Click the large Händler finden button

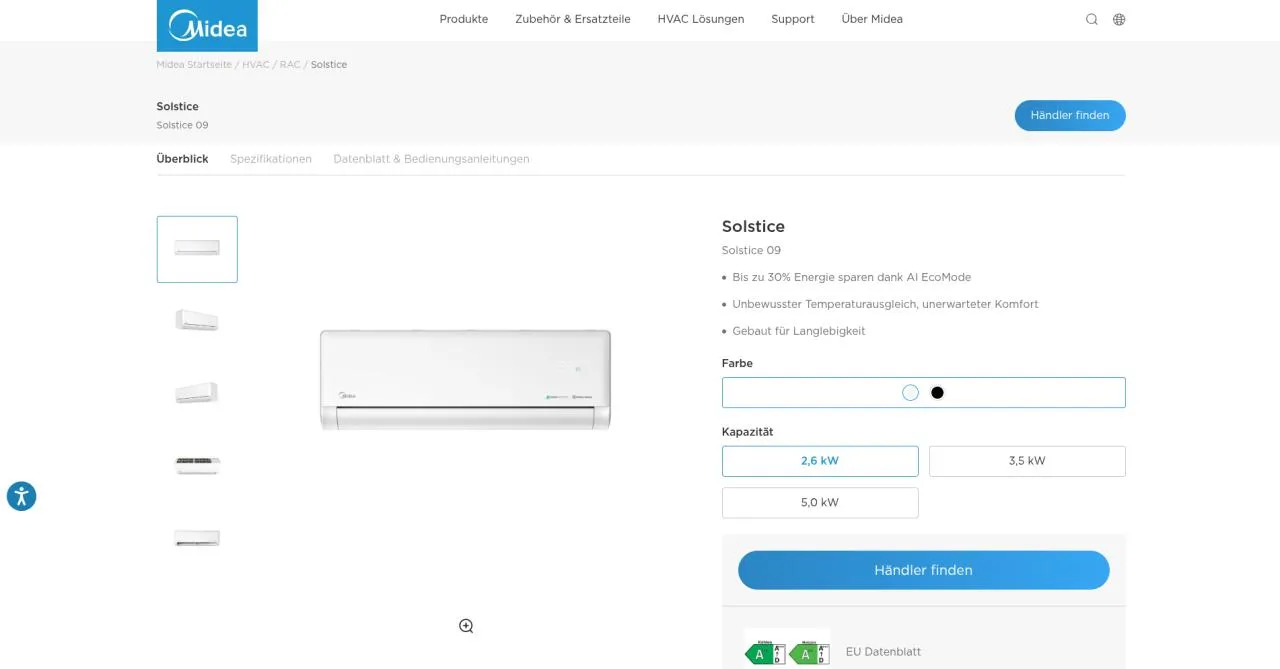tap(924, 570)
